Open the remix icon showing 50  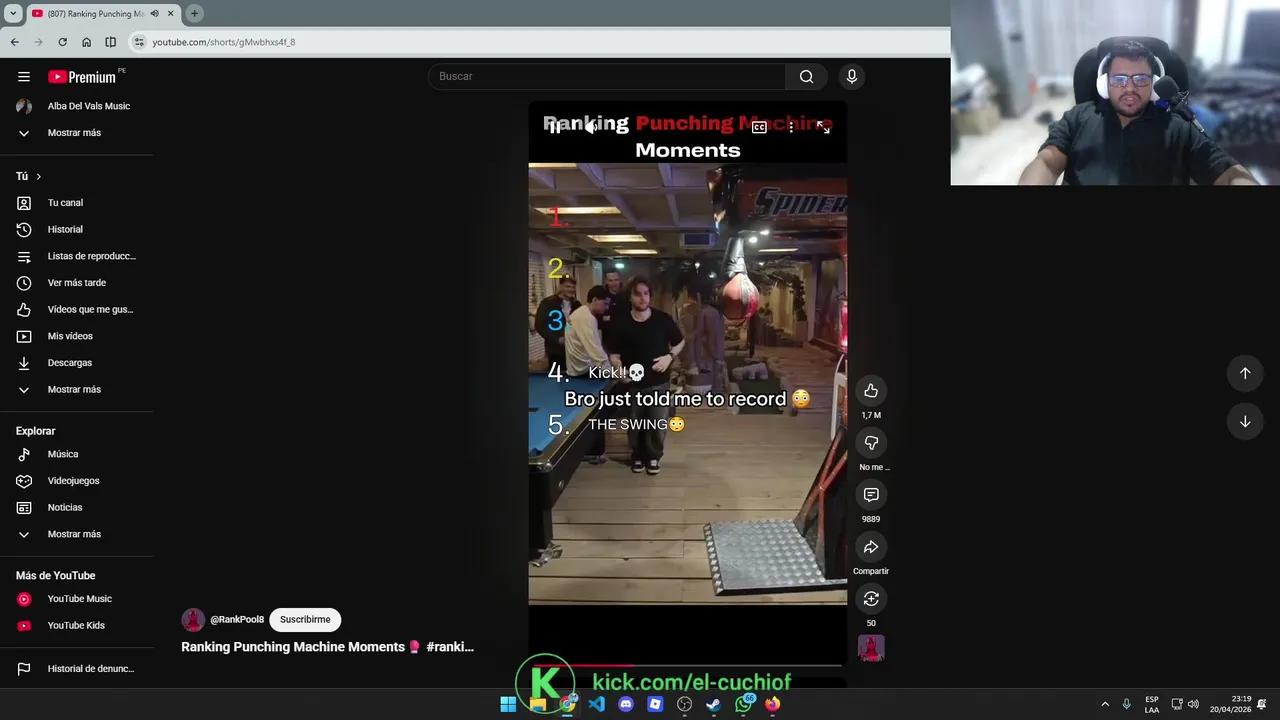pyautogui.click(x=871, y=599)
